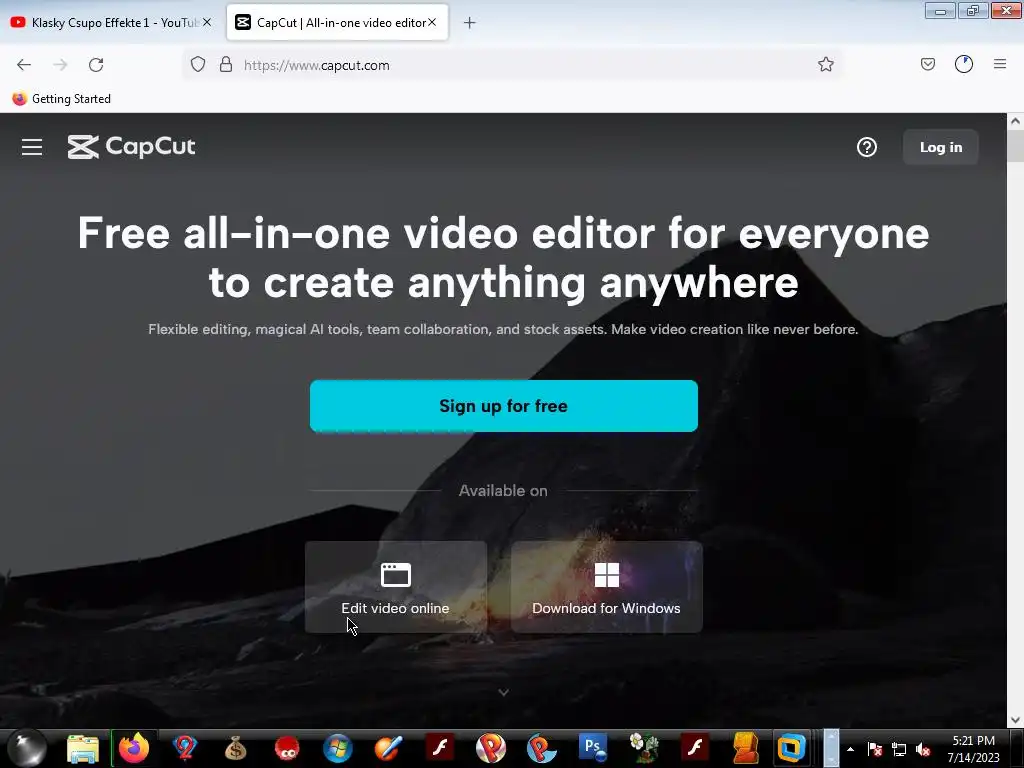Show hidden system tray icons
This screenshot has height=768, width=1024.
point(850,749)
